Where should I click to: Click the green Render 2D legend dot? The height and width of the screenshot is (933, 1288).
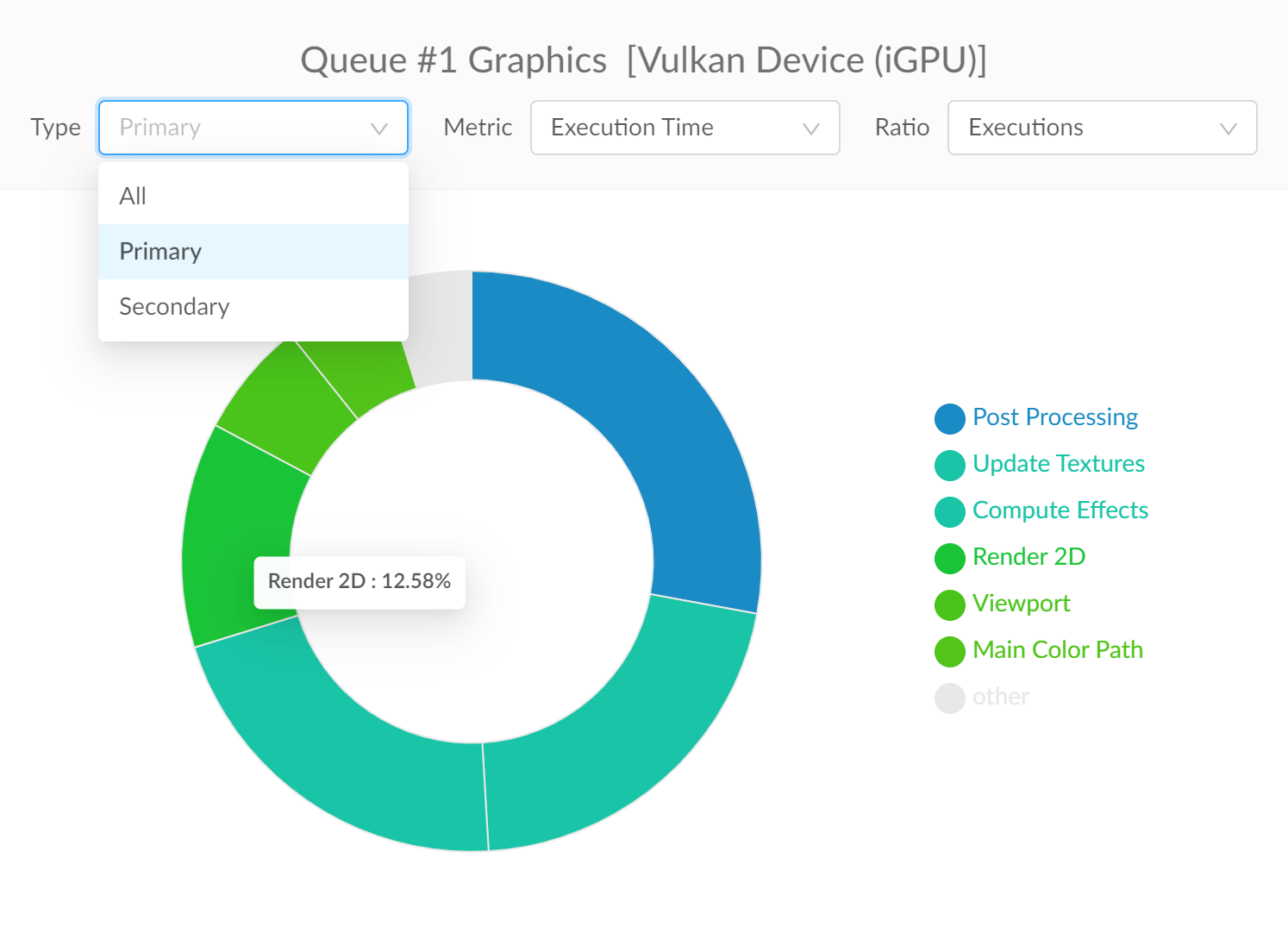(x=950, y=559)
